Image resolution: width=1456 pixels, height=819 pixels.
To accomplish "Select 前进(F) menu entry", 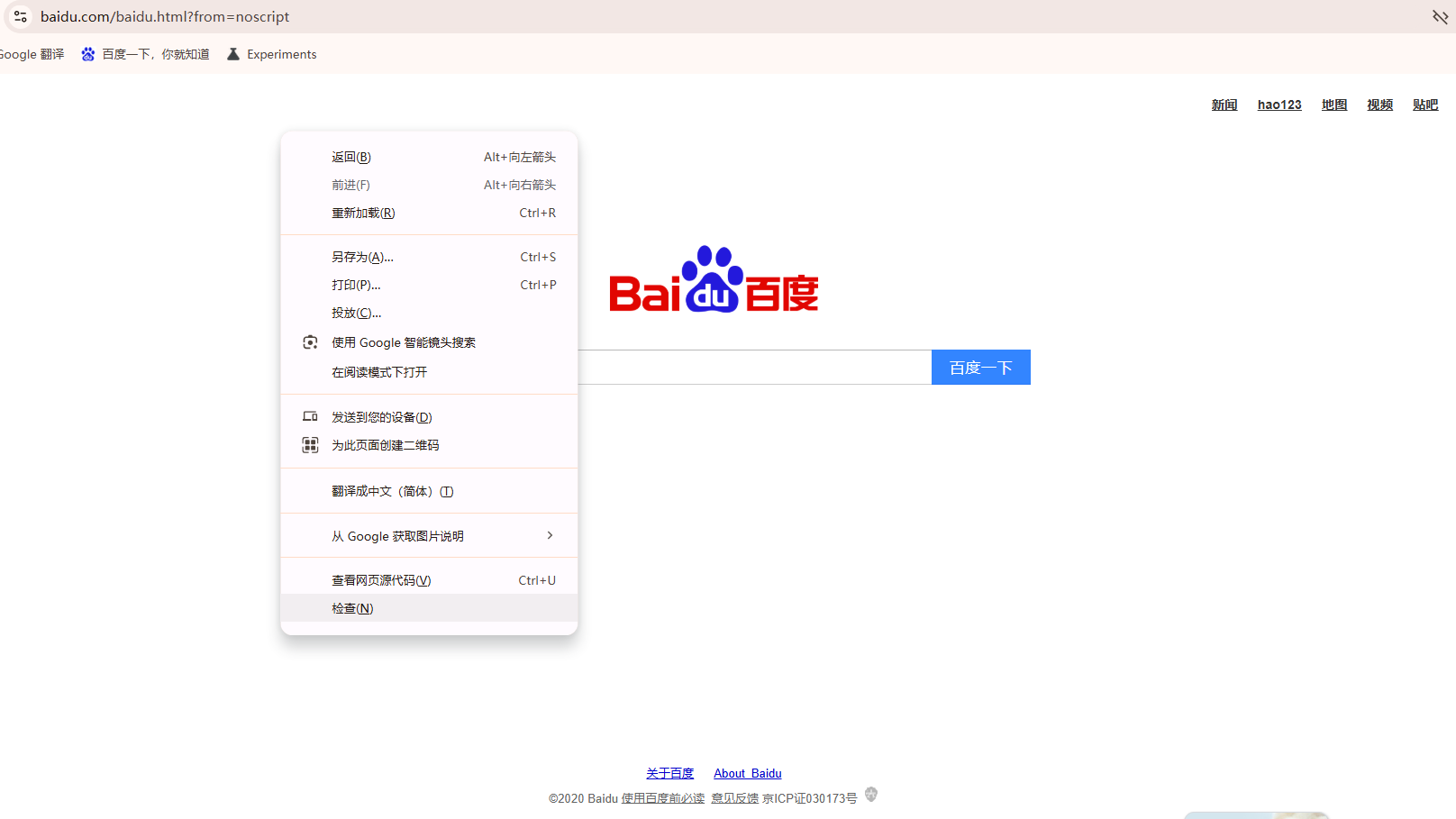I will (x=429, y=185).
